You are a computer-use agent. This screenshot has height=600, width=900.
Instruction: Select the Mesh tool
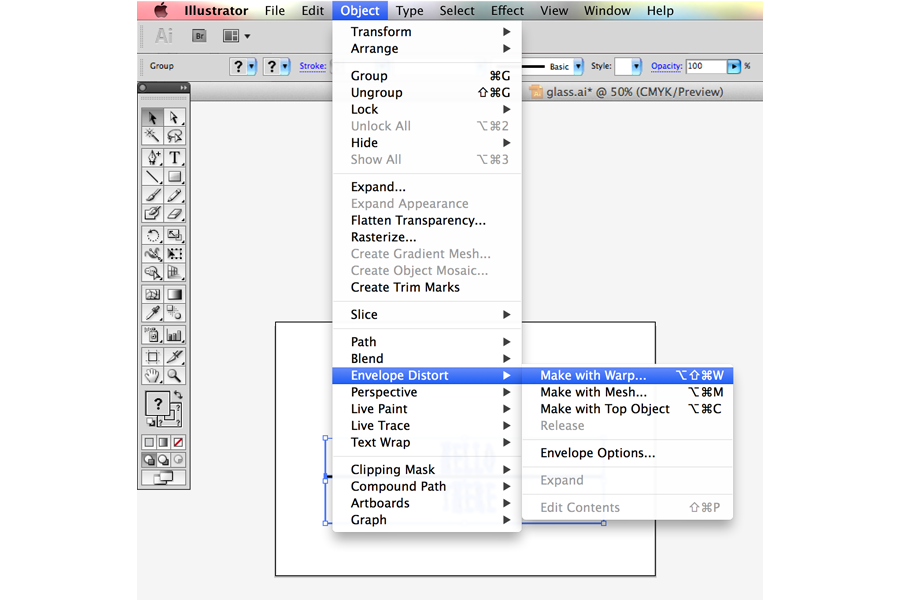153,295
